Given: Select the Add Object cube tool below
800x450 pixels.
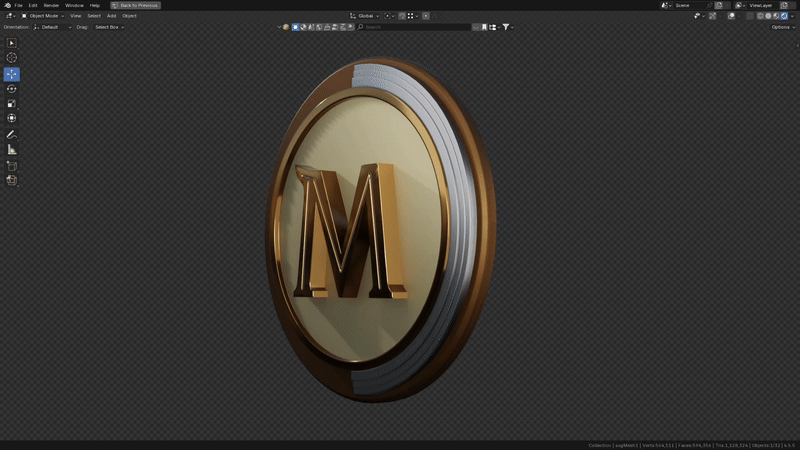Looking at the screenshot, I should point(11,180).
